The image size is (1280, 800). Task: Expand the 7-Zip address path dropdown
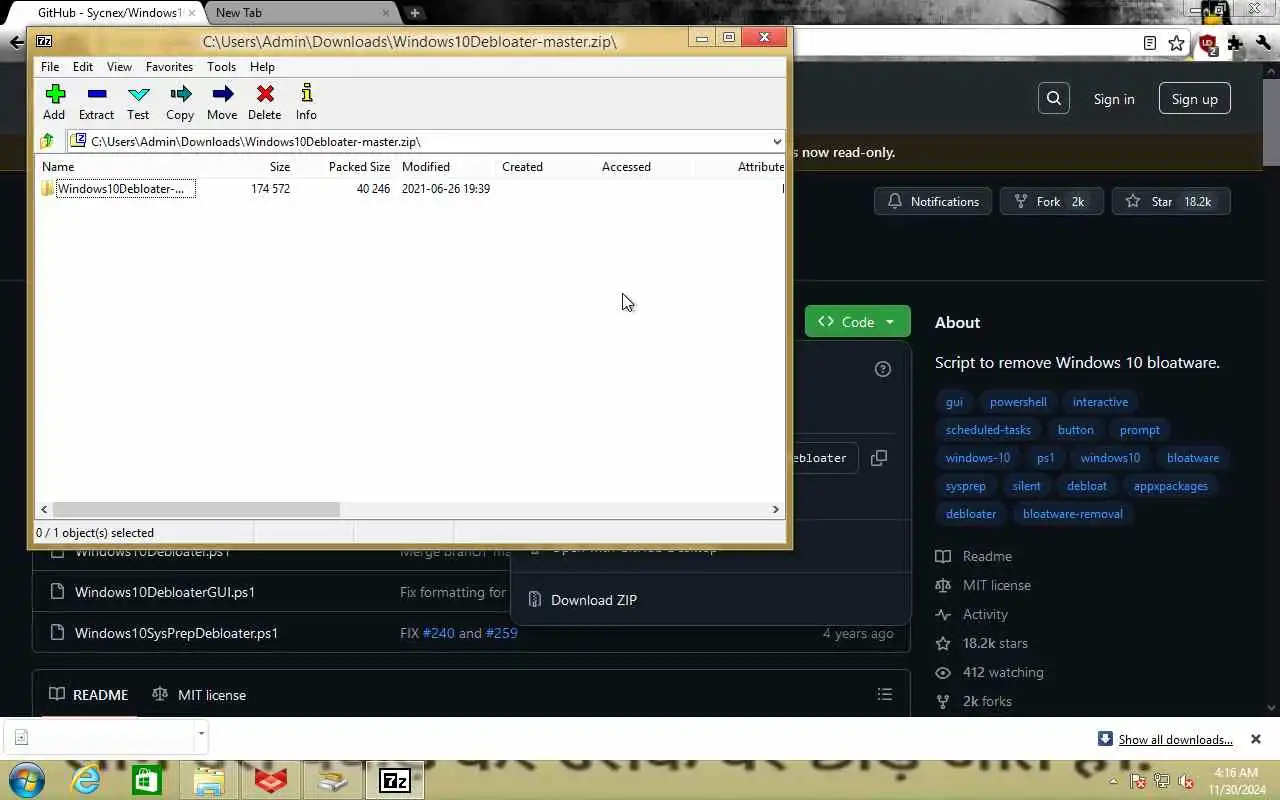(776, 141)
